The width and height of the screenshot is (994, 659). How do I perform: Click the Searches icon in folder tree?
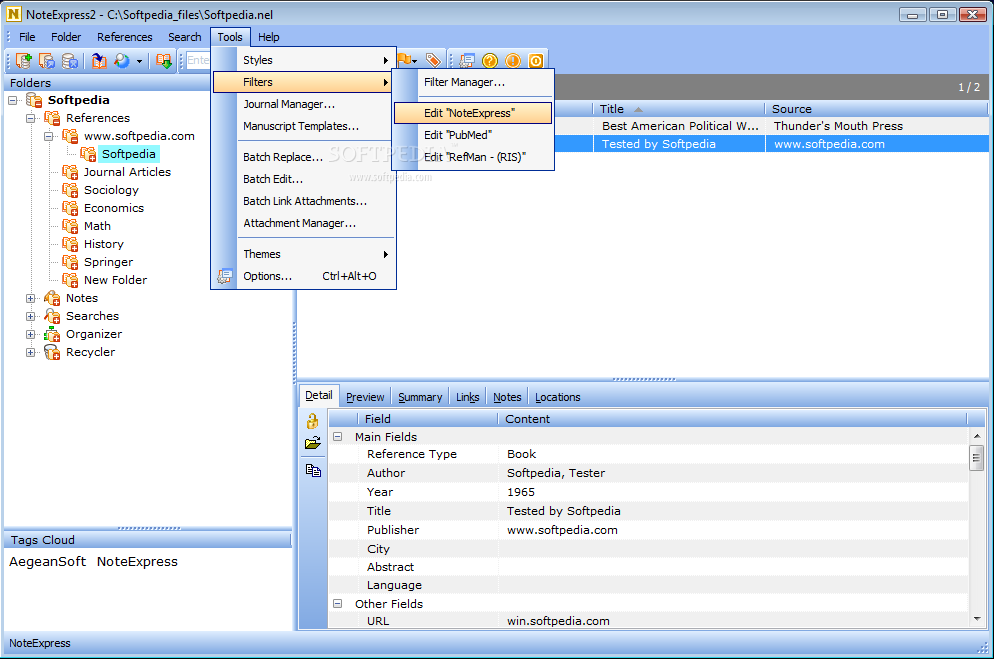pyautogui.click(x=52, y=316)
